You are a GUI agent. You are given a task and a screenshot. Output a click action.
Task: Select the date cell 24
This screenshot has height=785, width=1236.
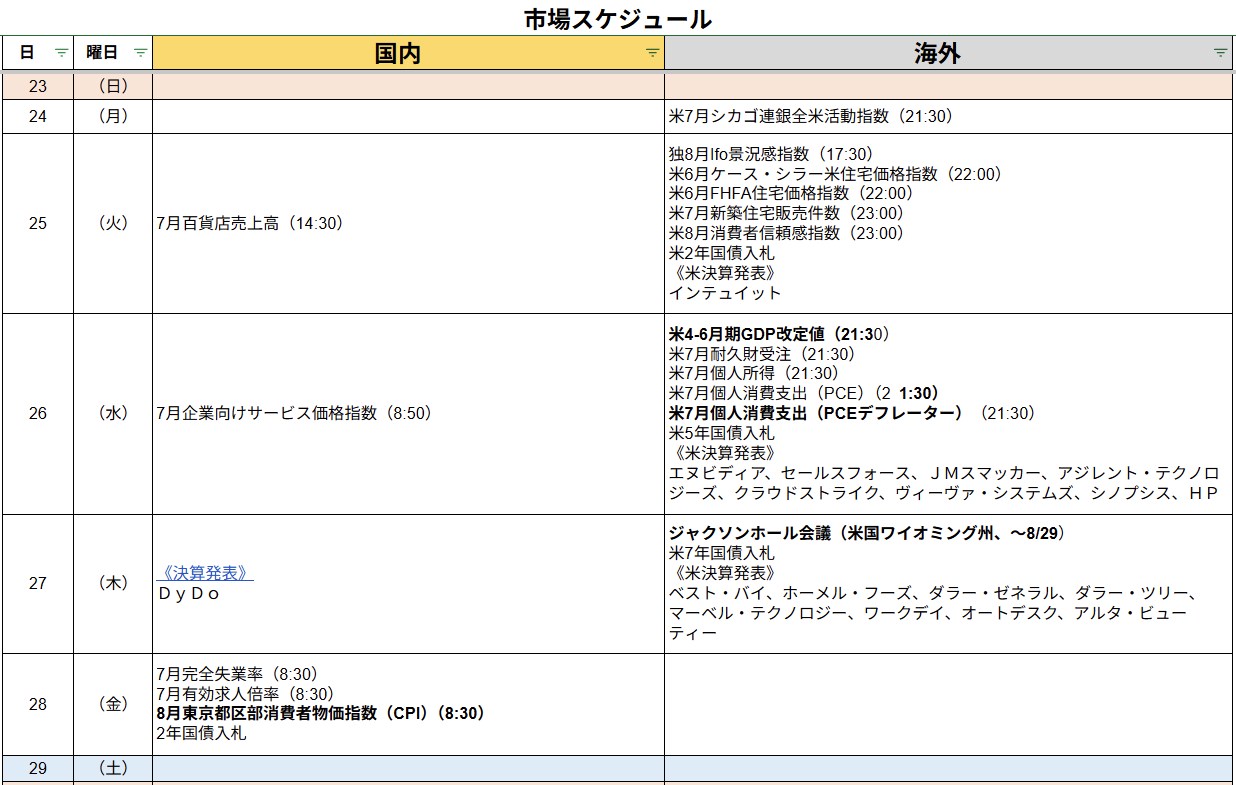[37, 116]
